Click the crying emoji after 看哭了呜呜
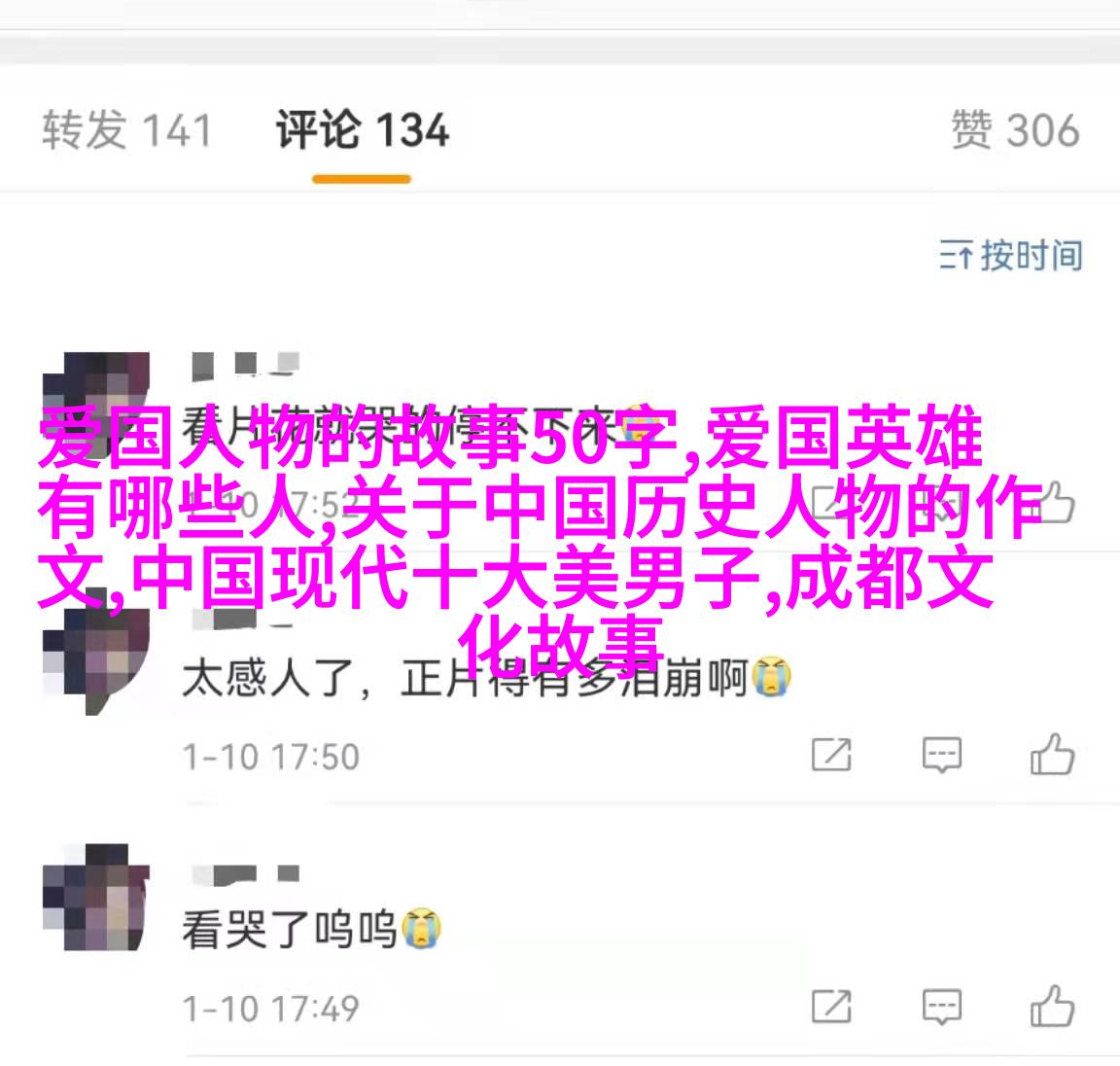The height and width of the screenshot is (1066, 1120). click(421, 928)
